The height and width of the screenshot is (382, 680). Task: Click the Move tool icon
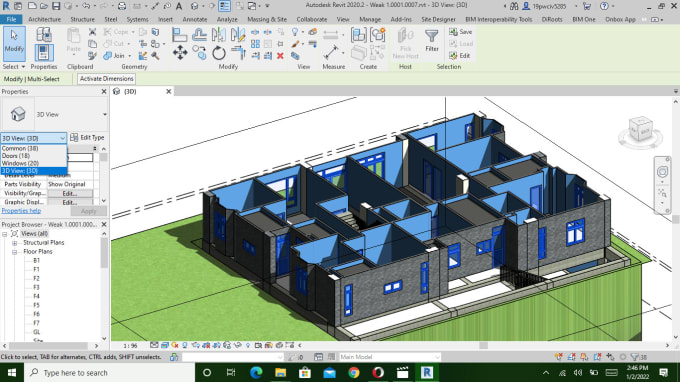point(180,53)
